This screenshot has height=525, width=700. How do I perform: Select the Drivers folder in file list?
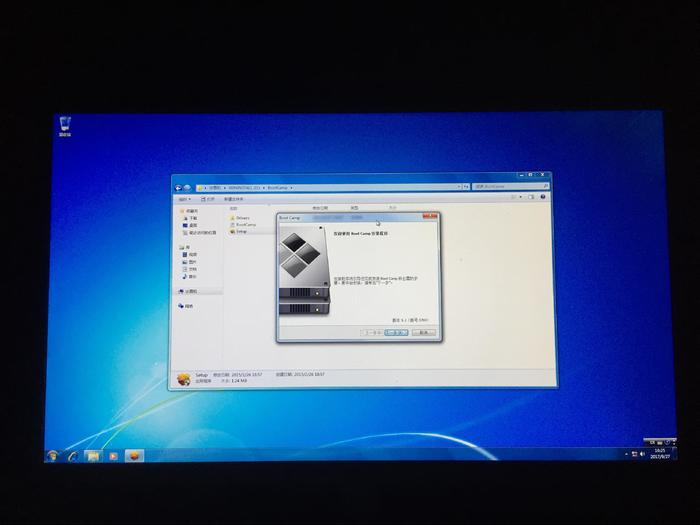239,218
